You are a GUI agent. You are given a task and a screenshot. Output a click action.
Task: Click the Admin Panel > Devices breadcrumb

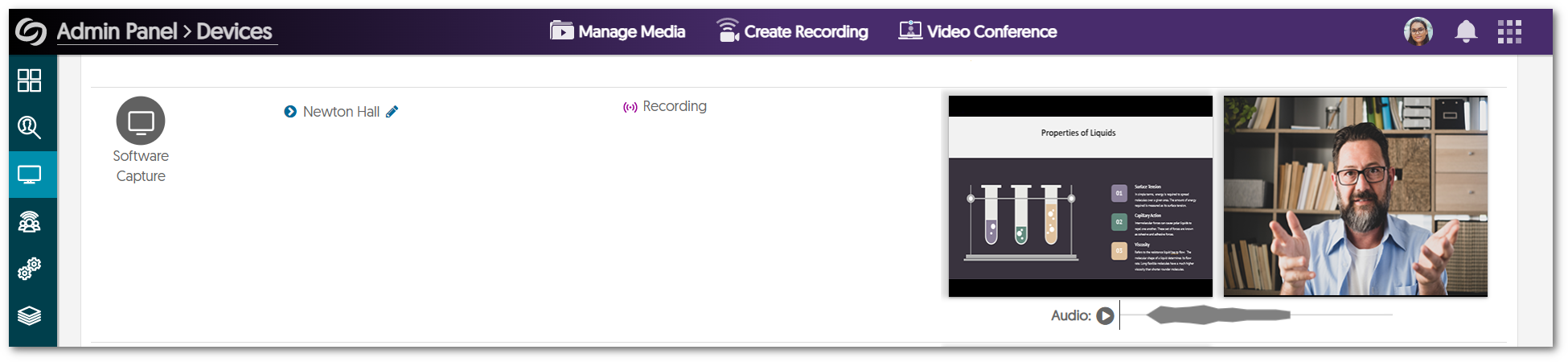click(x=165, y=31)
